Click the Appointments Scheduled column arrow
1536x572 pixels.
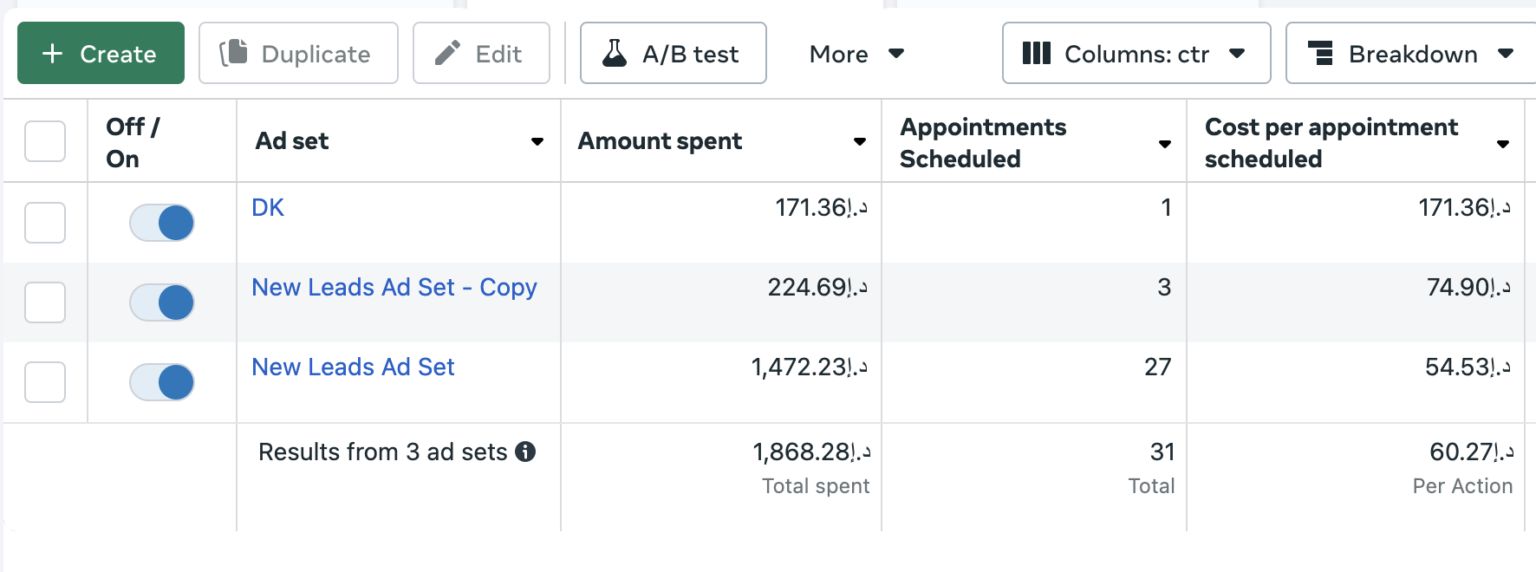(1164, 144)
